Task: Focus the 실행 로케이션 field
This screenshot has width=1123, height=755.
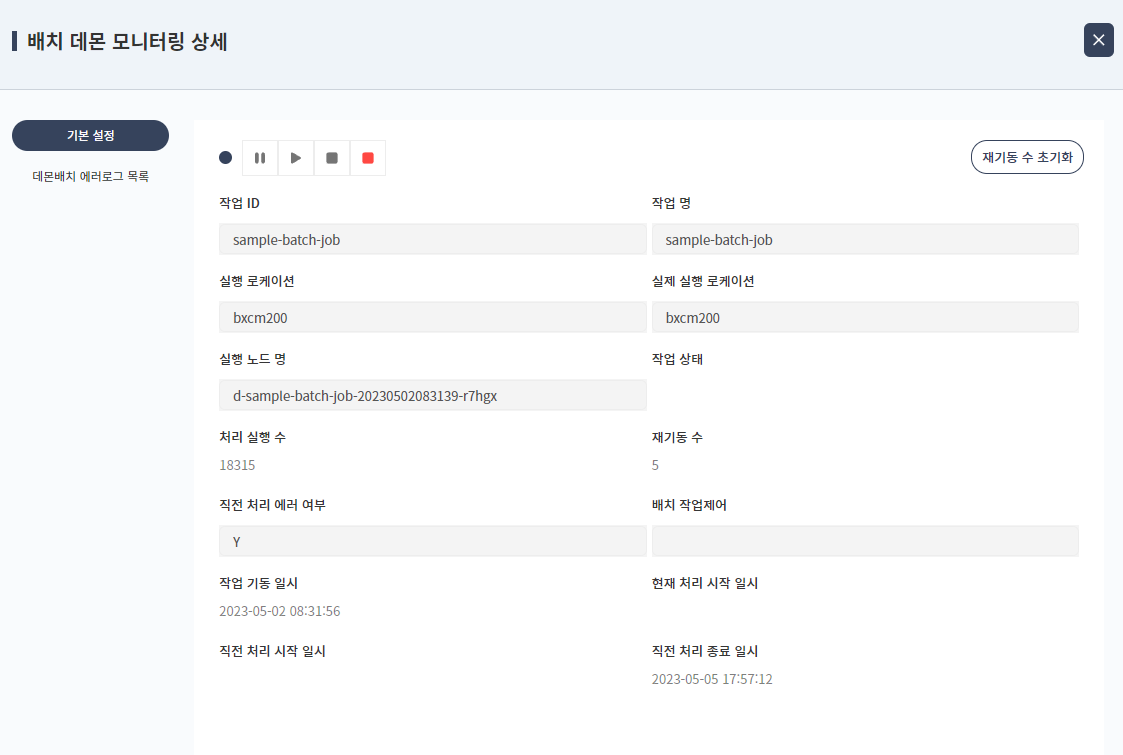Action: click(x=432, y=318)
